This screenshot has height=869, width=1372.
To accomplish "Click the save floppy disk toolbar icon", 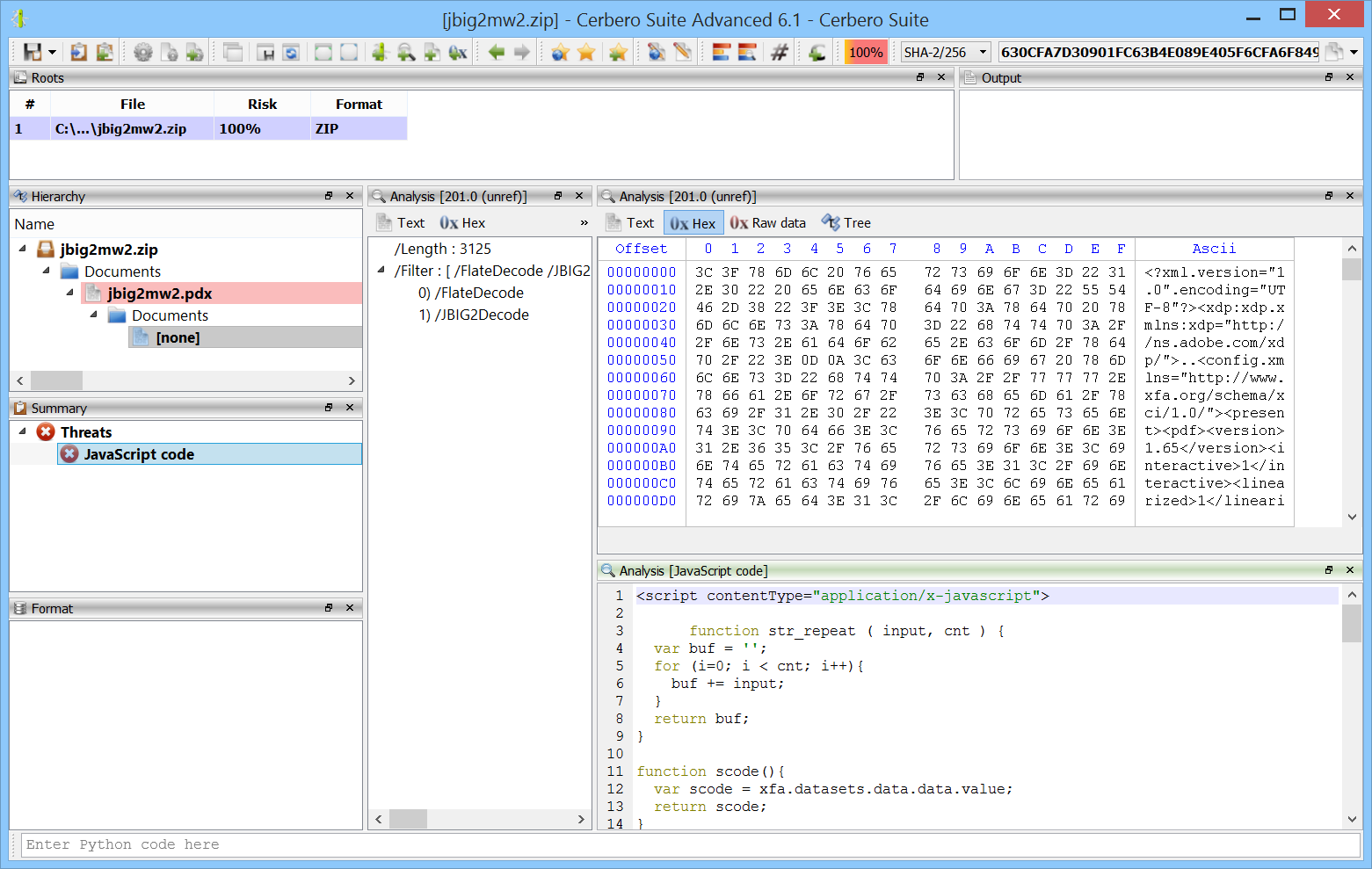I will pyautogui.click(x=33, y=52).
